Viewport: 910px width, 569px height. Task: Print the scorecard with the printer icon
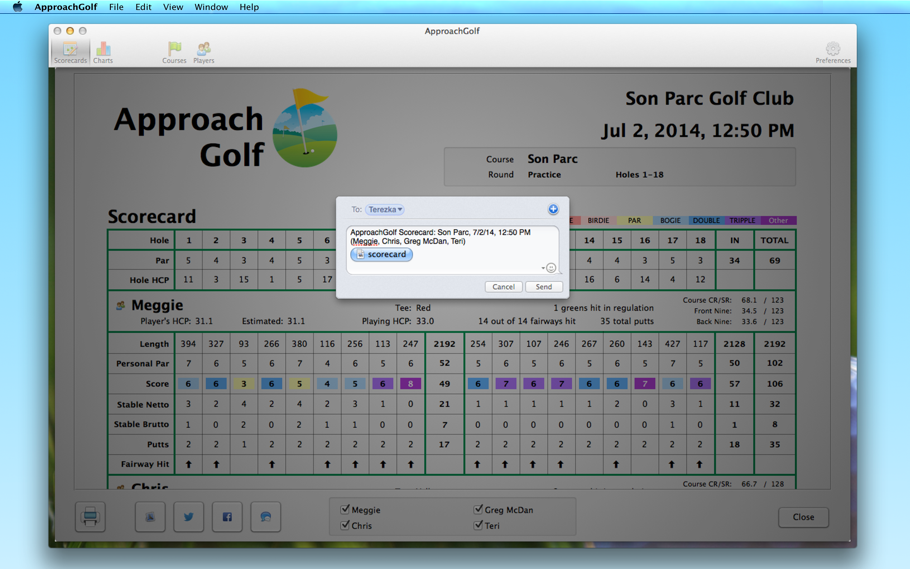point(90,517)
